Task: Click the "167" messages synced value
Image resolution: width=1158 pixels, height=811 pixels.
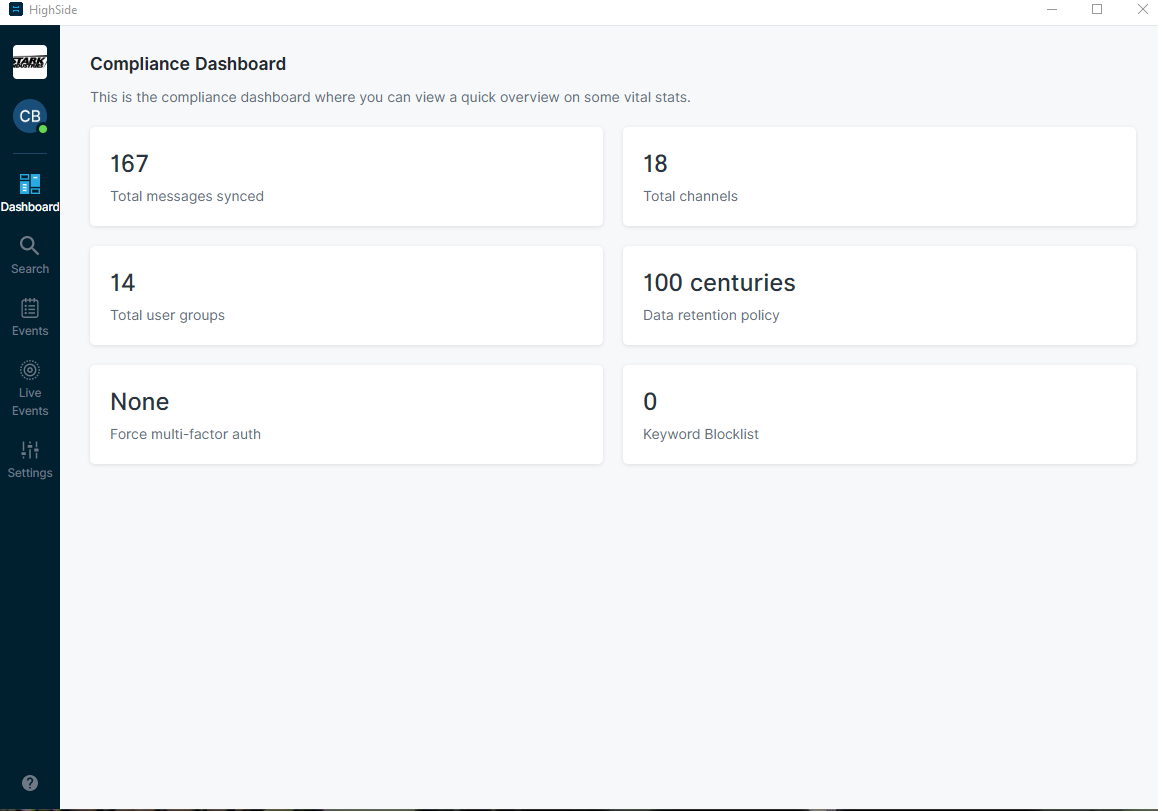Action: [129, 163]
